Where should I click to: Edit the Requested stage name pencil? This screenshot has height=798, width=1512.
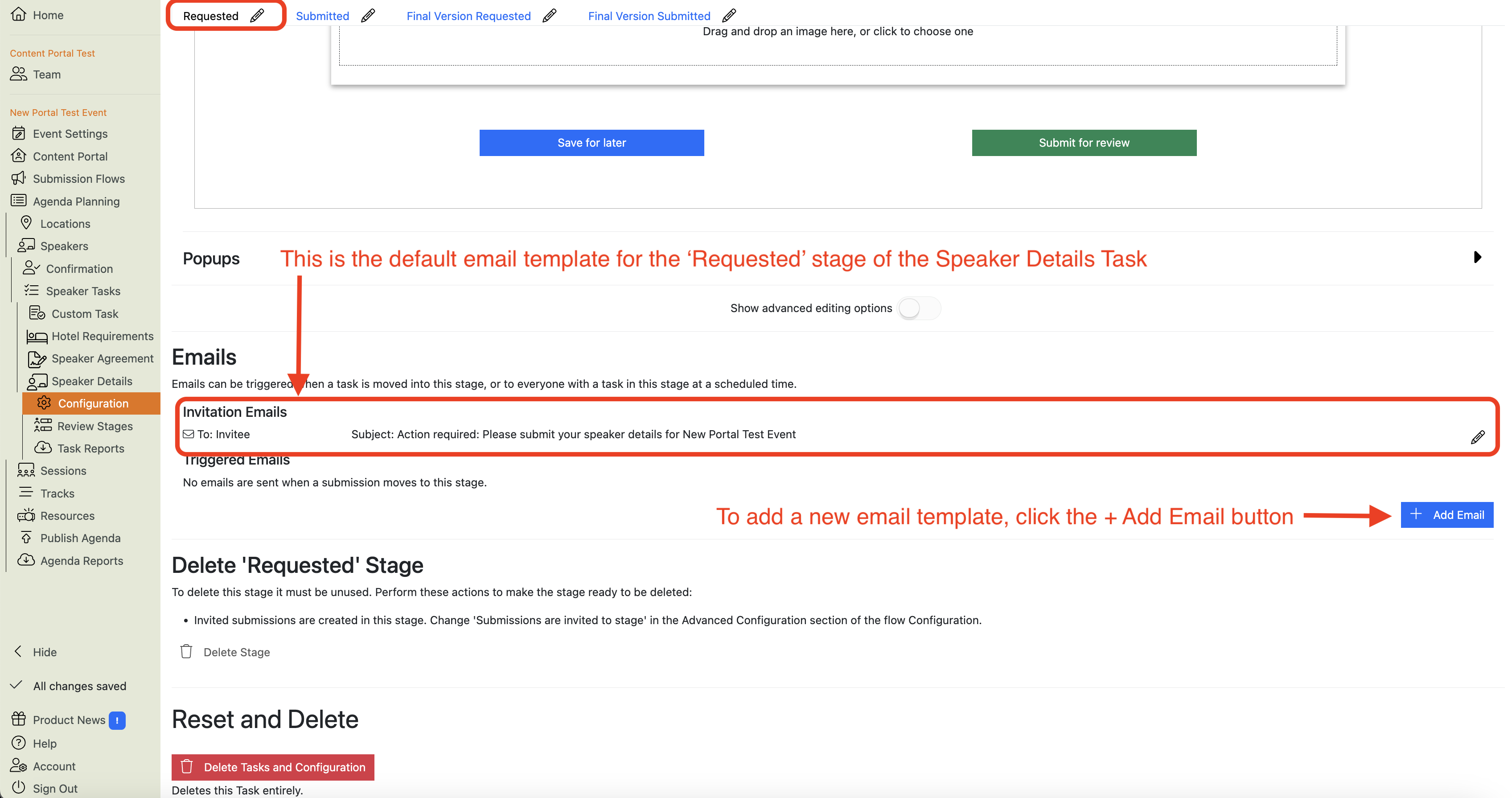pos(257,15)
